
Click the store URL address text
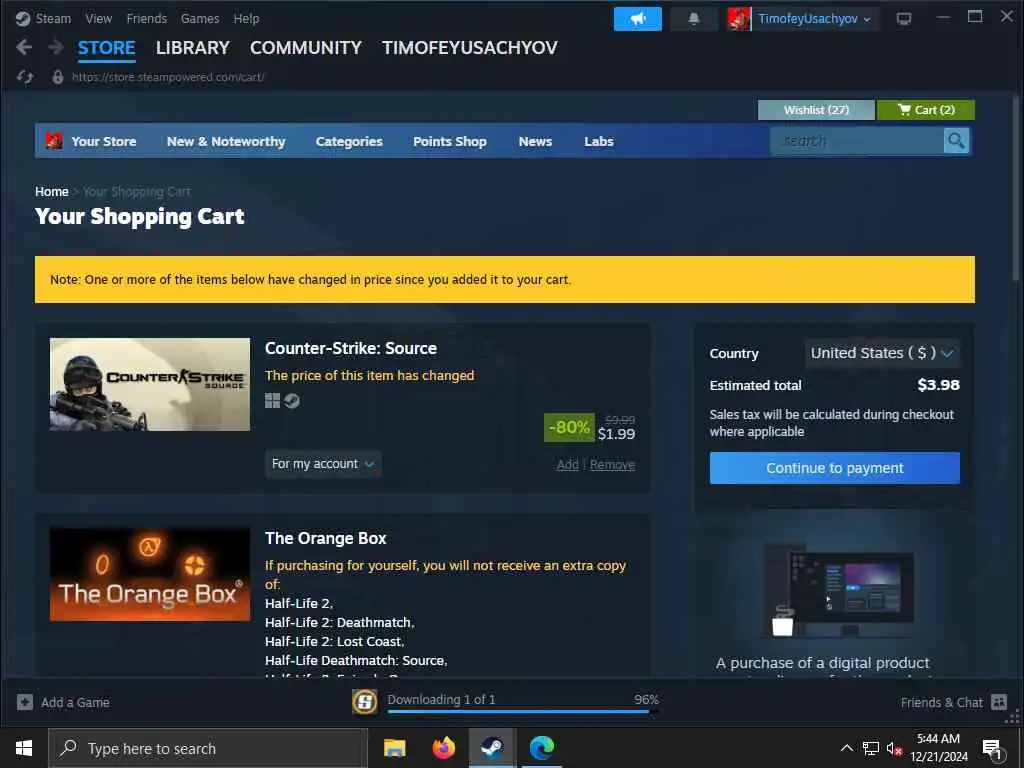click(168, 77)
